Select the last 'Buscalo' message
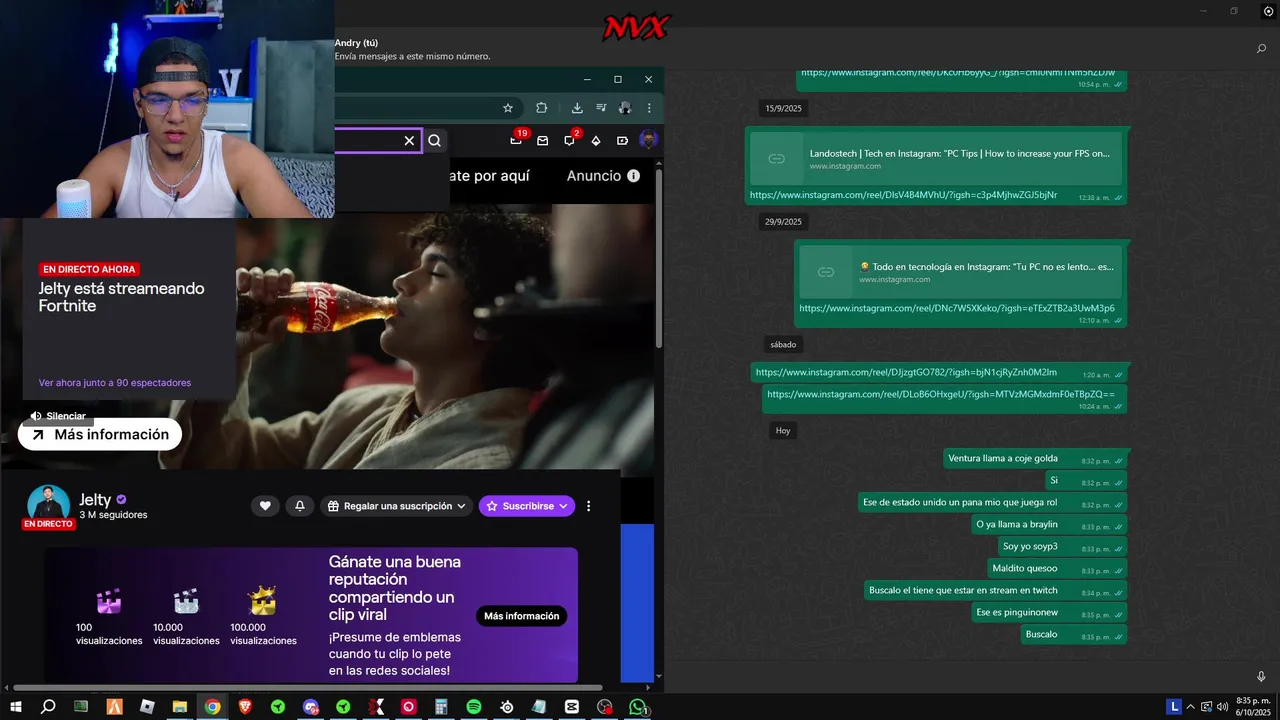Screen dimensions: 1280x720 click(1041, 634)
